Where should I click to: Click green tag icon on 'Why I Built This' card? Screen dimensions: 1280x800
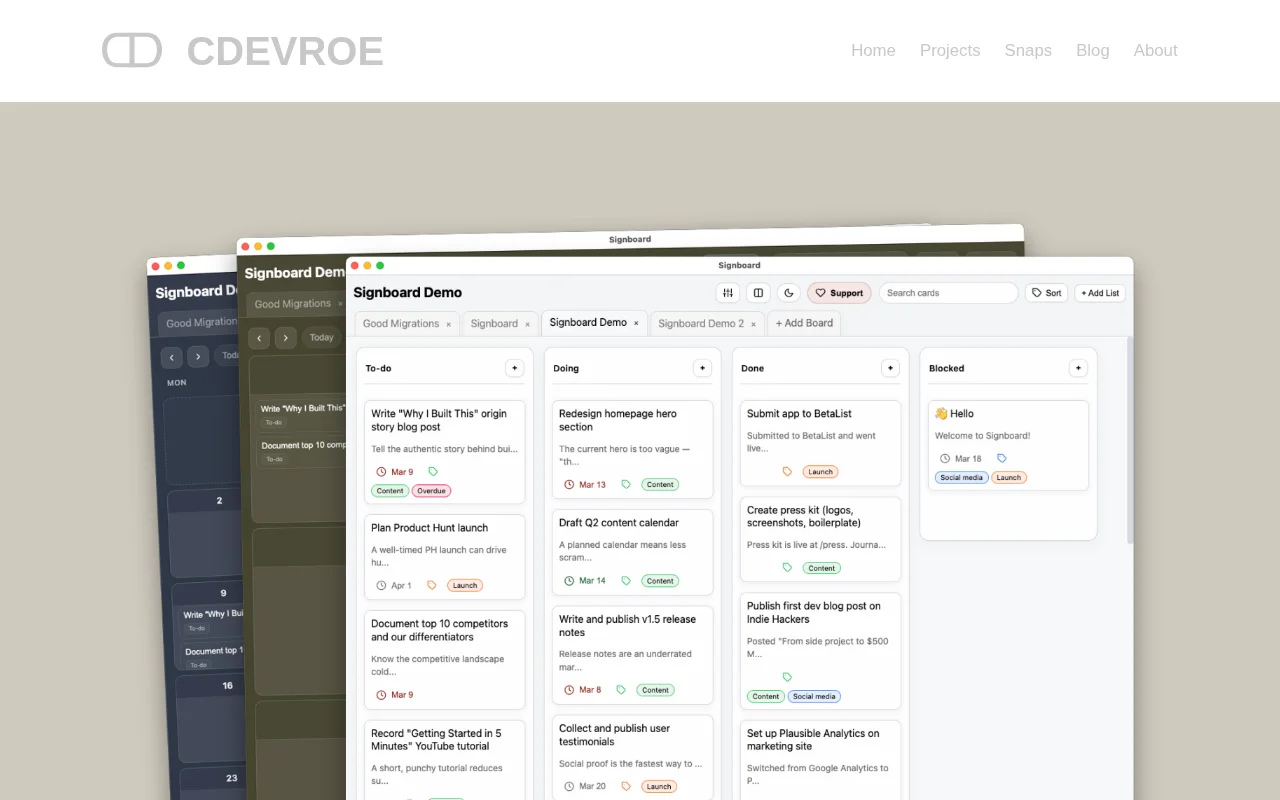point(433,471)
